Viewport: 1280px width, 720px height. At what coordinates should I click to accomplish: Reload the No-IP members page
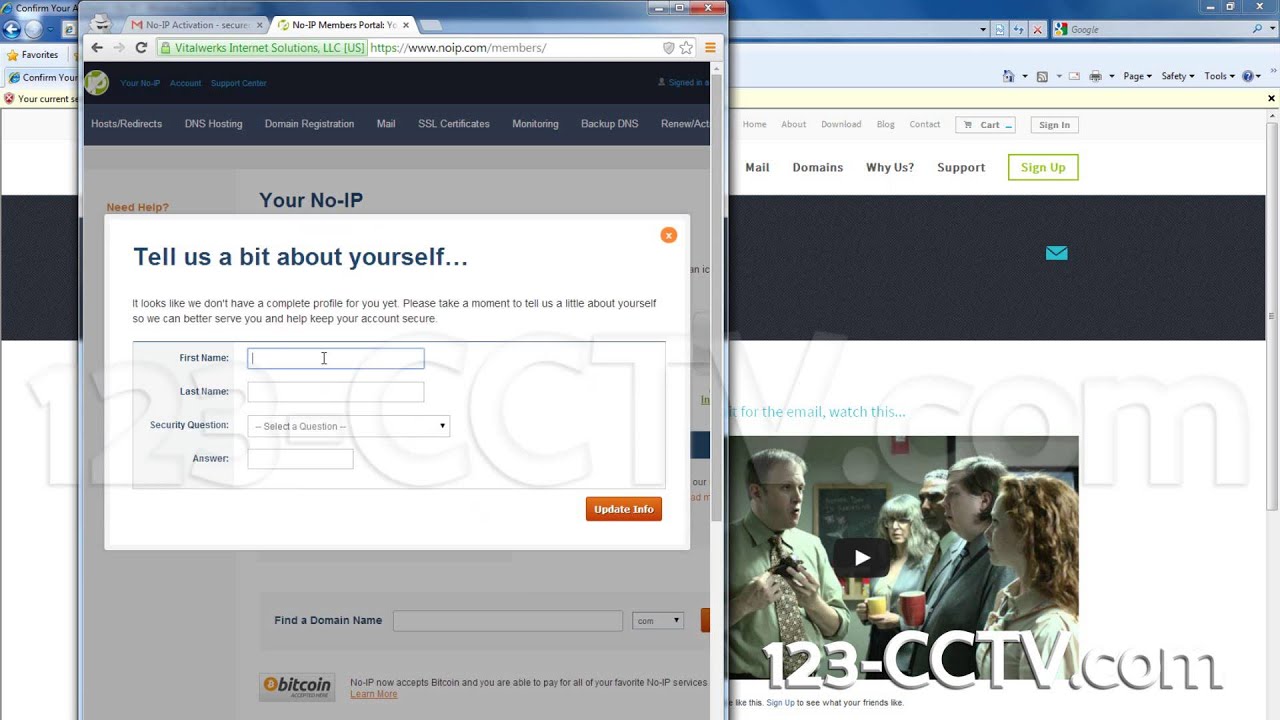point(141,47)
